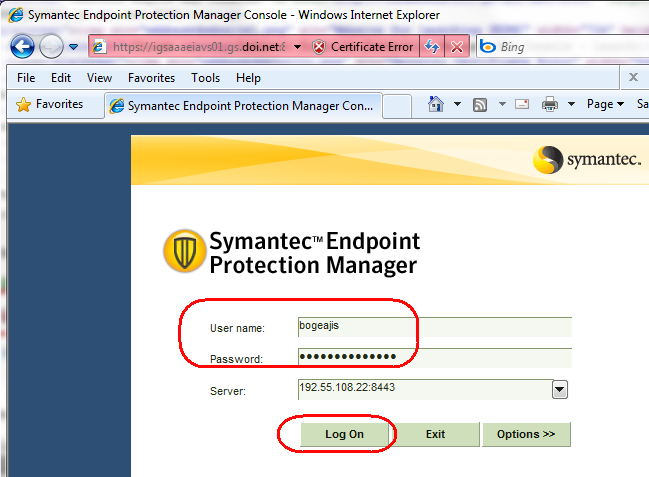Expand the Server dropdown arrow
Image resolution: width=649 pixels, height=477 pixels.
560,390
